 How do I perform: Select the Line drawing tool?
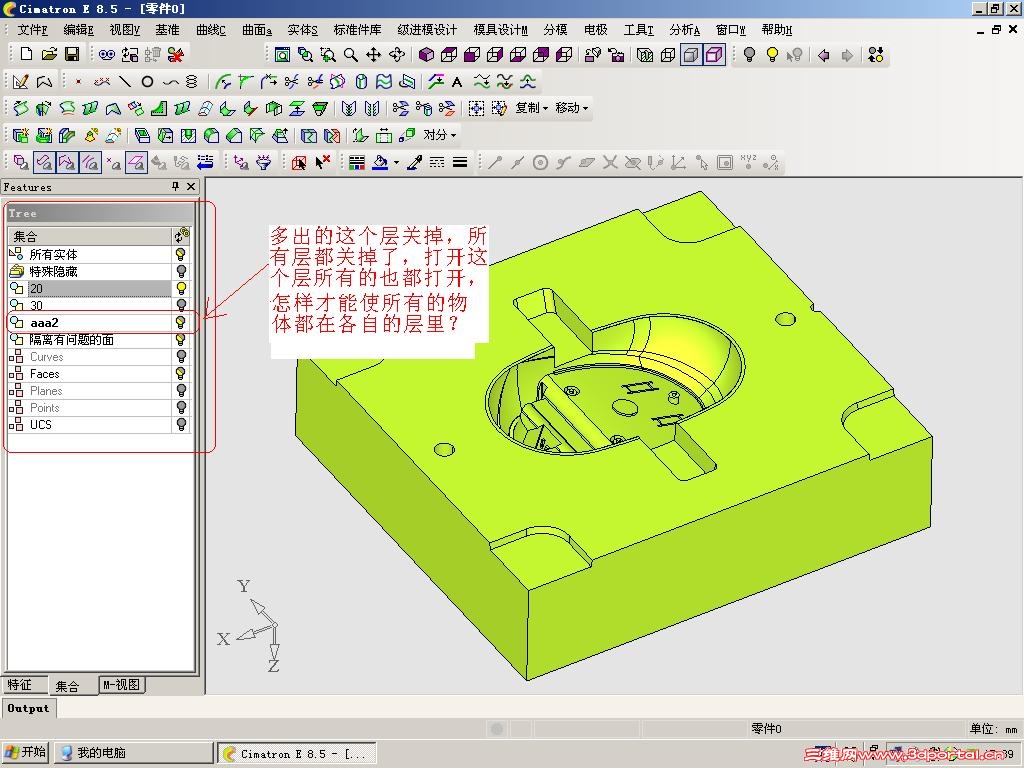pyautogui.click(x=125, y=82)
